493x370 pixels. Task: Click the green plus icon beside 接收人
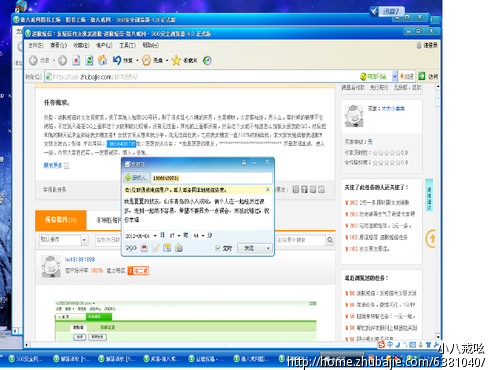(x=128, y=178)
